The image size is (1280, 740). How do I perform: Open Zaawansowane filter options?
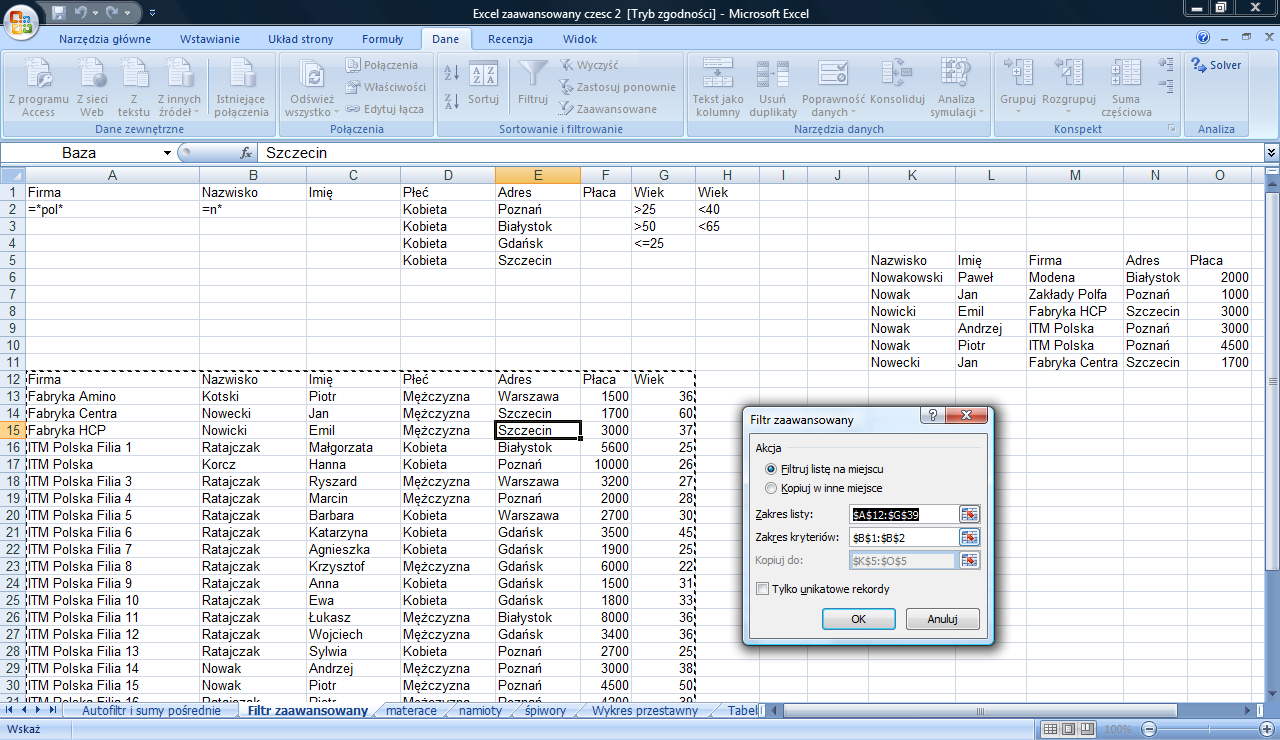click(x=608, y=109)
